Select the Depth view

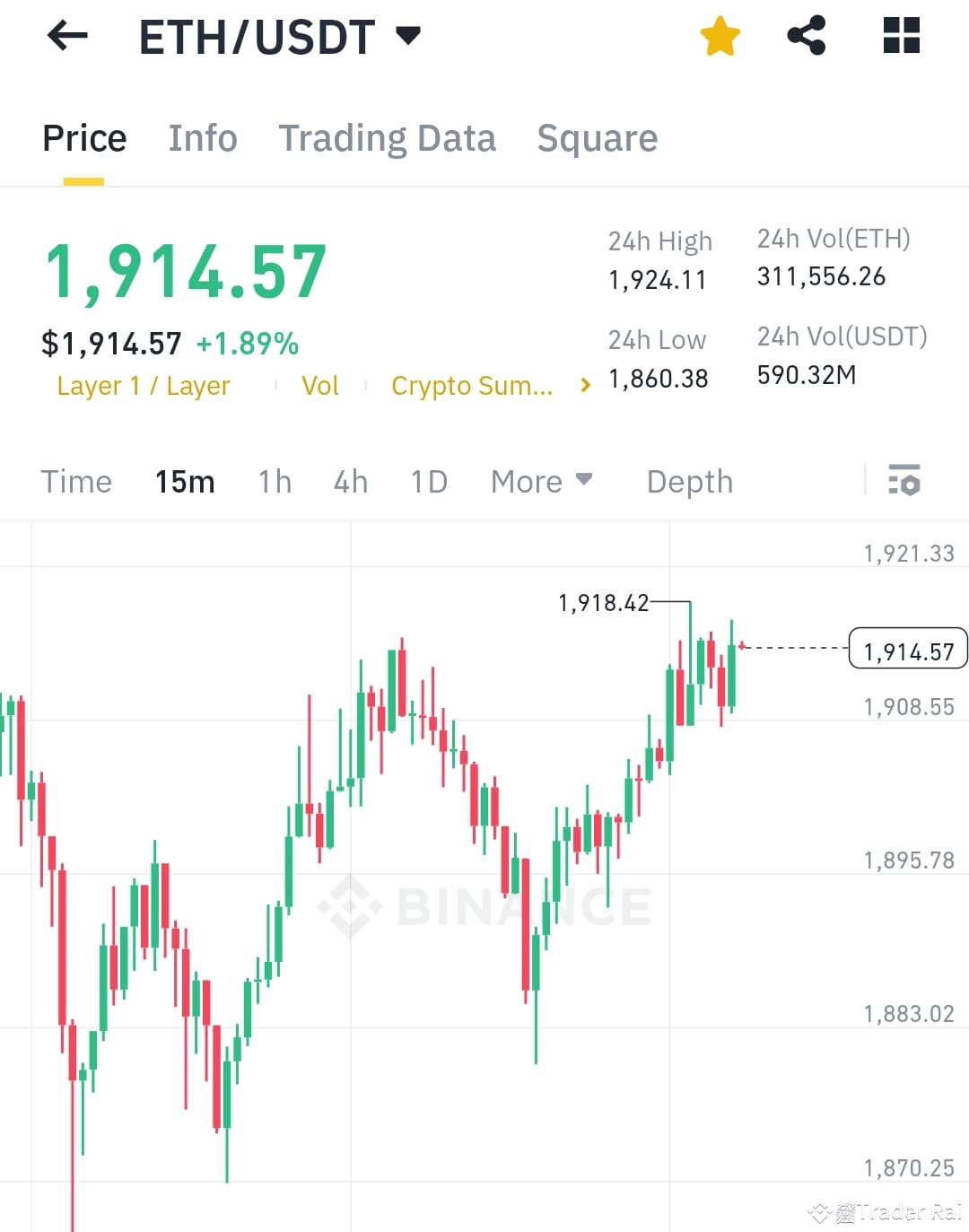pos(689,482)
